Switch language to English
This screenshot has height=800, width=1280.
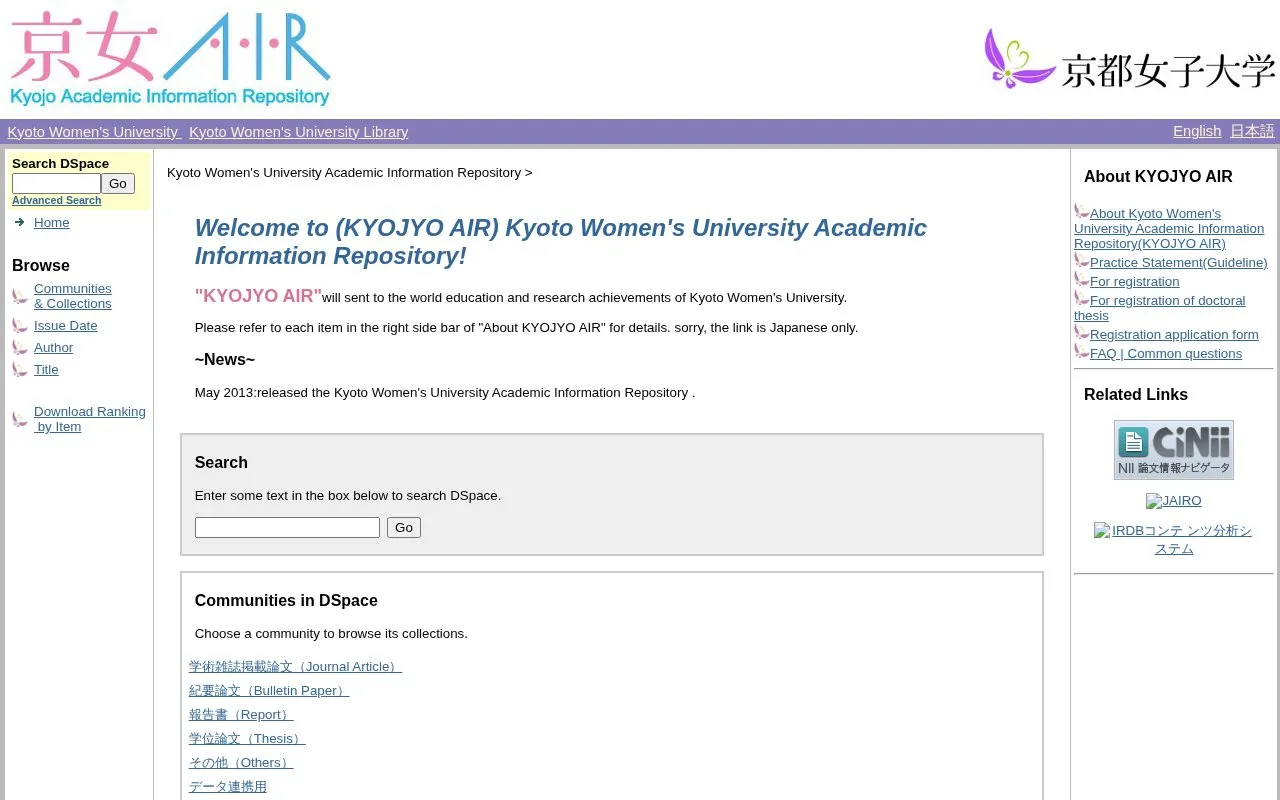[x=1197, y=131]
